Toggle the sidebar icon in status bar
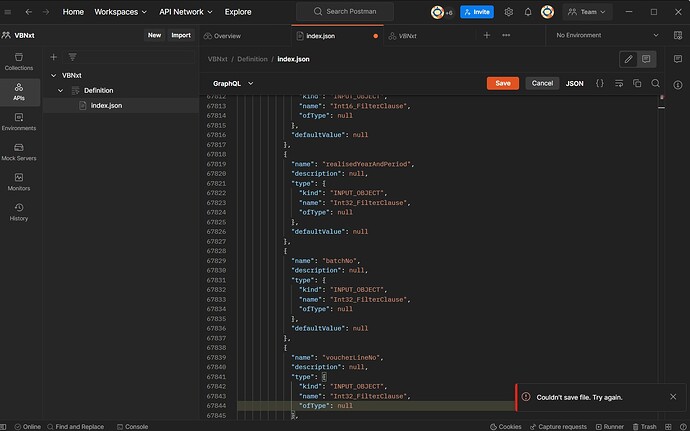 (3, 427)
